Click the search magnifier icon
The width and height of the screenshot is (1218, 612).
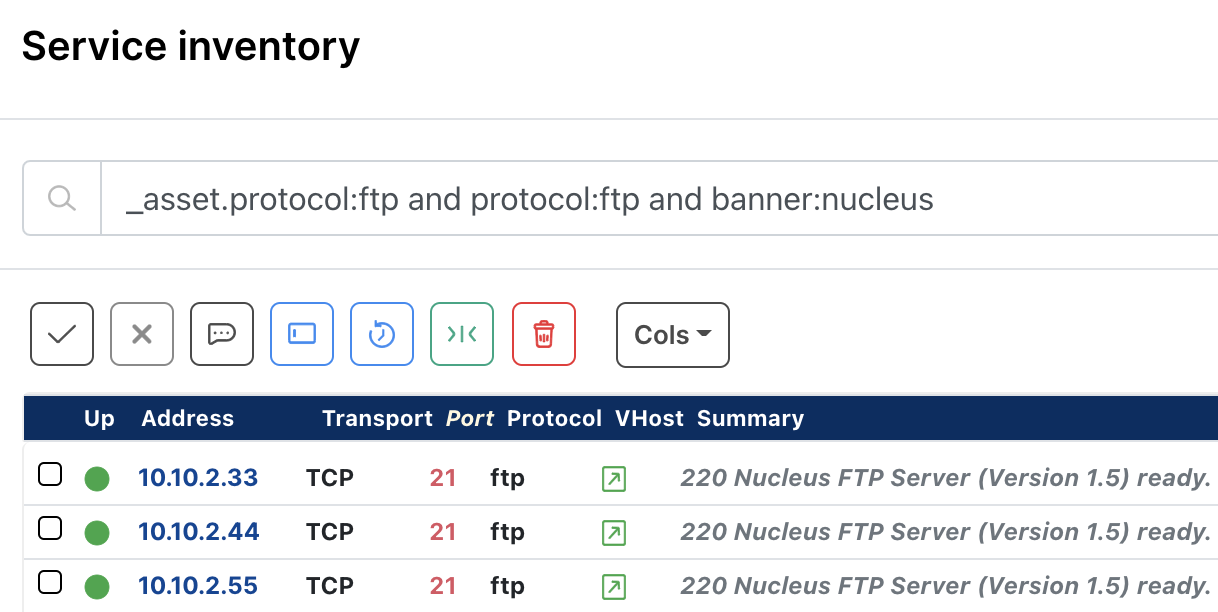(x=61, y=197)
